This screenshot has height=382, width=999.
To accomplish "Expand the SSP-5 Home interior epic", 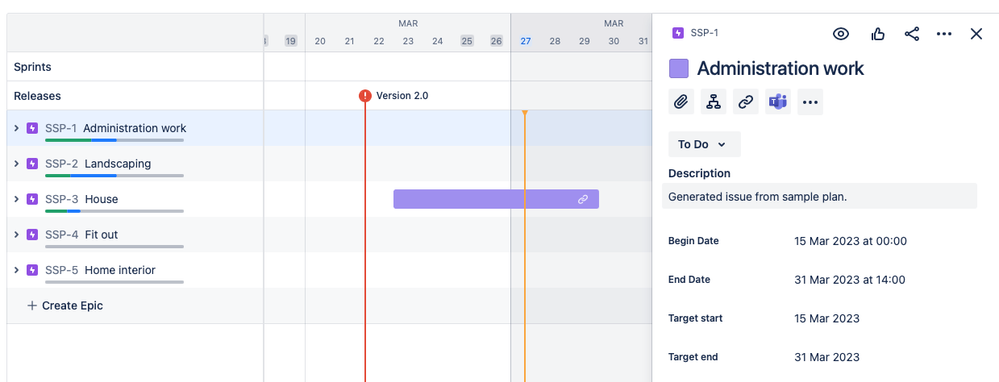I will click(x=17, y=270).
